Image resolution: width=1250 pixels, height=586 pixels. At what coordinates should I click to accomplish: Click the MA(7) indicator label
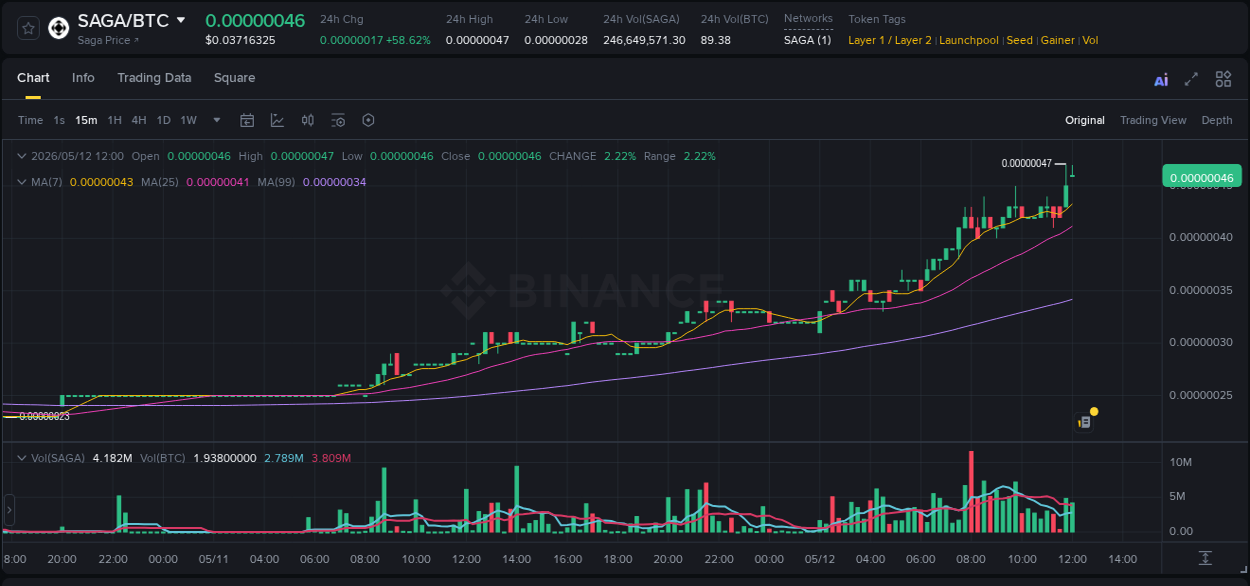point(47,182)
